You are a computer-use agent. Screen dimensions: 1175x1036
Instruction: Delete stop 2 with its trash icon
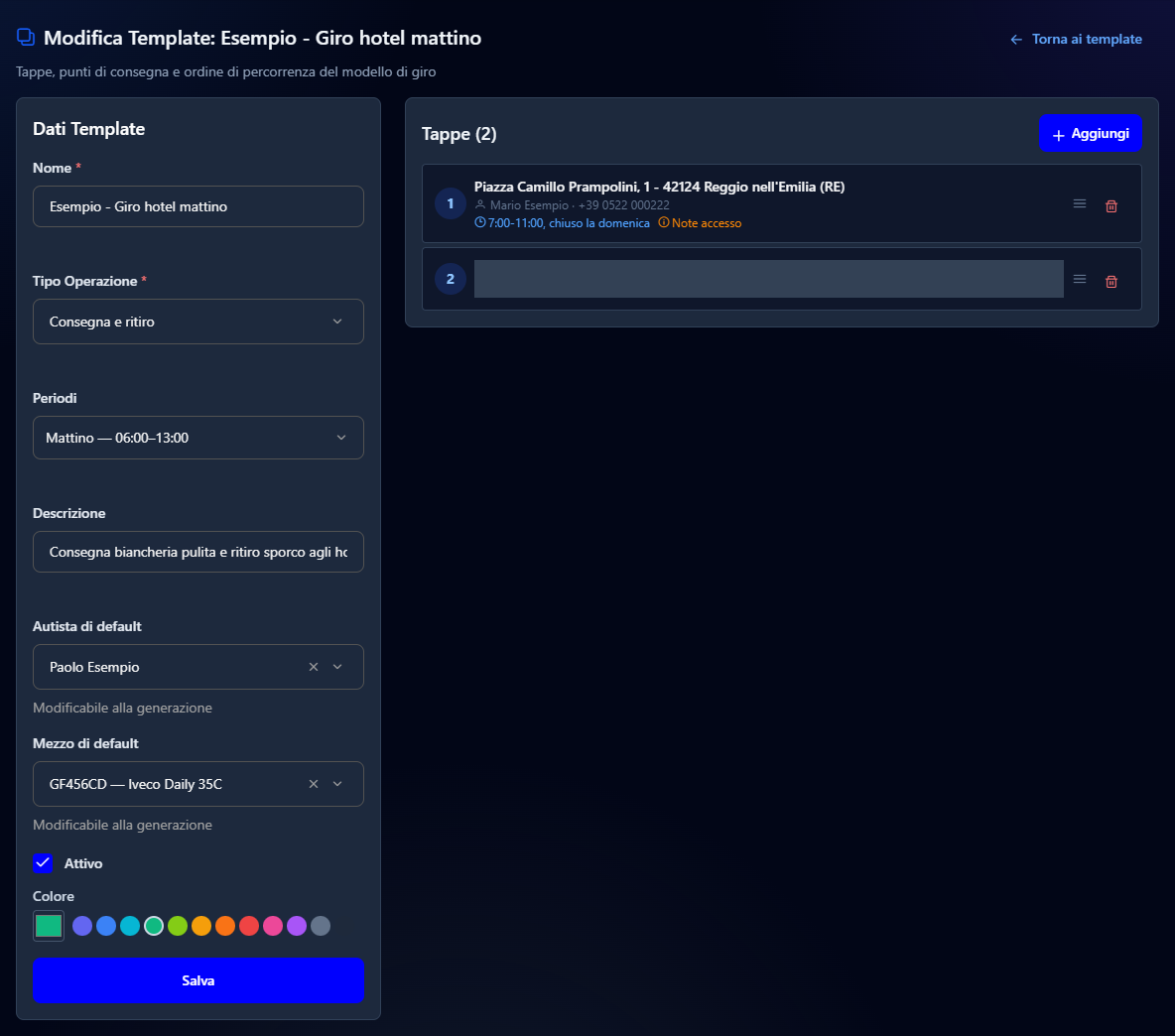click(x=1111, y=282)
